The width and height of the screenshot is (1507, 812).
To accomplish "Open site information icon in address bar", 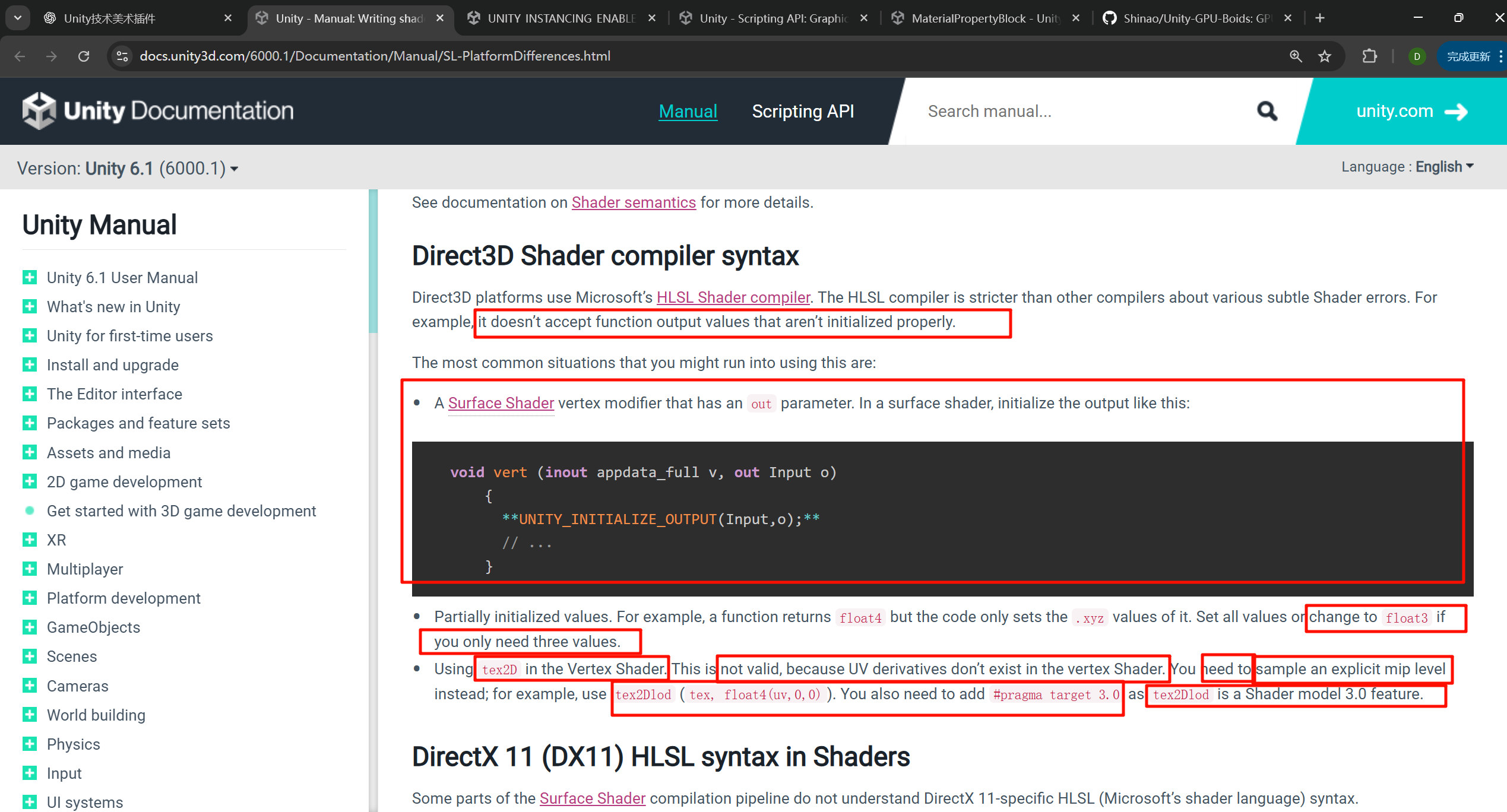I will (x=122, y=56).
